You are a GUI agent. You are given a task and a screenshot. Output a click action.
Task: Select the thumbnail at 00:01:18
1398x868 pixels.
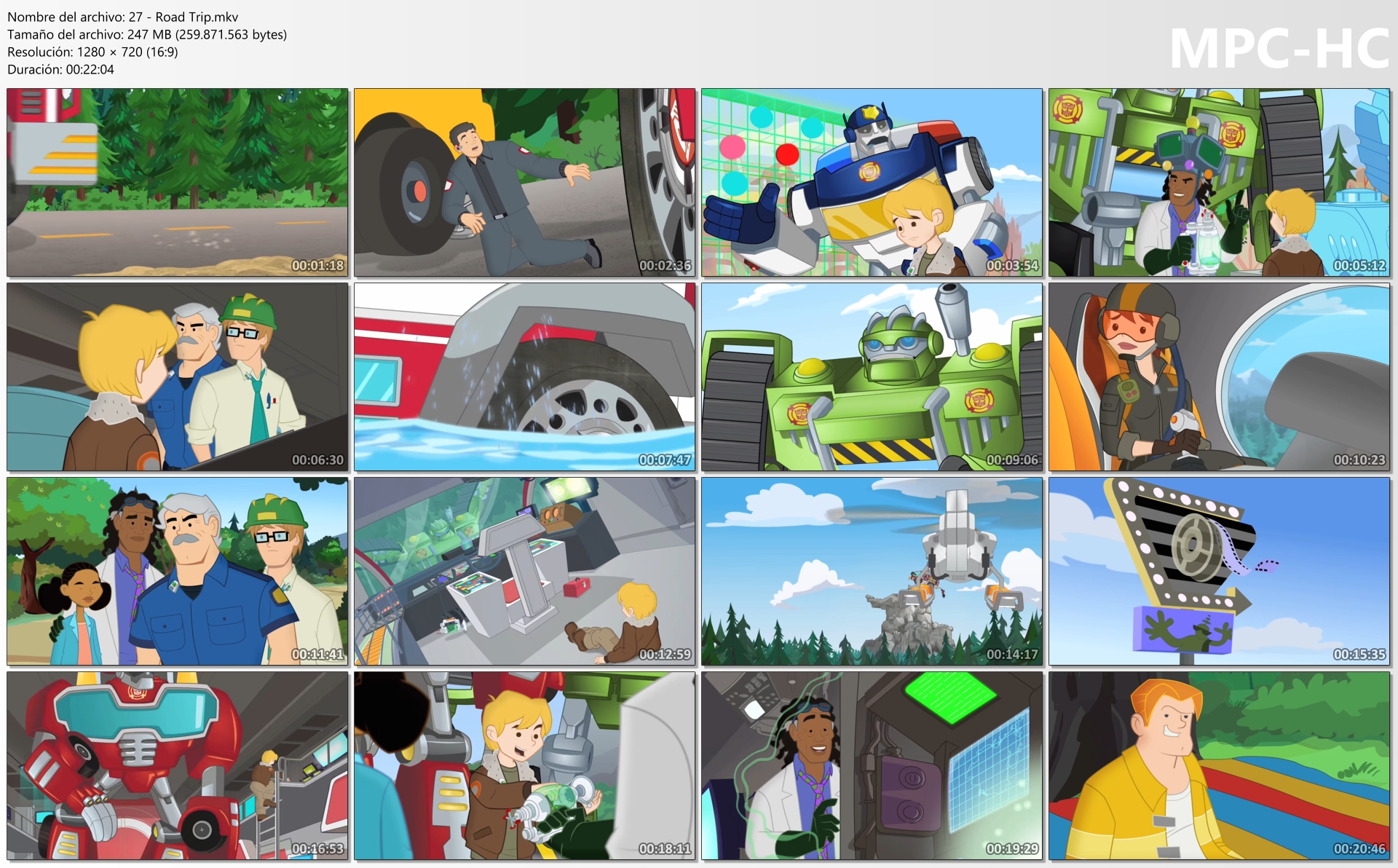click(x=178, y=183)
